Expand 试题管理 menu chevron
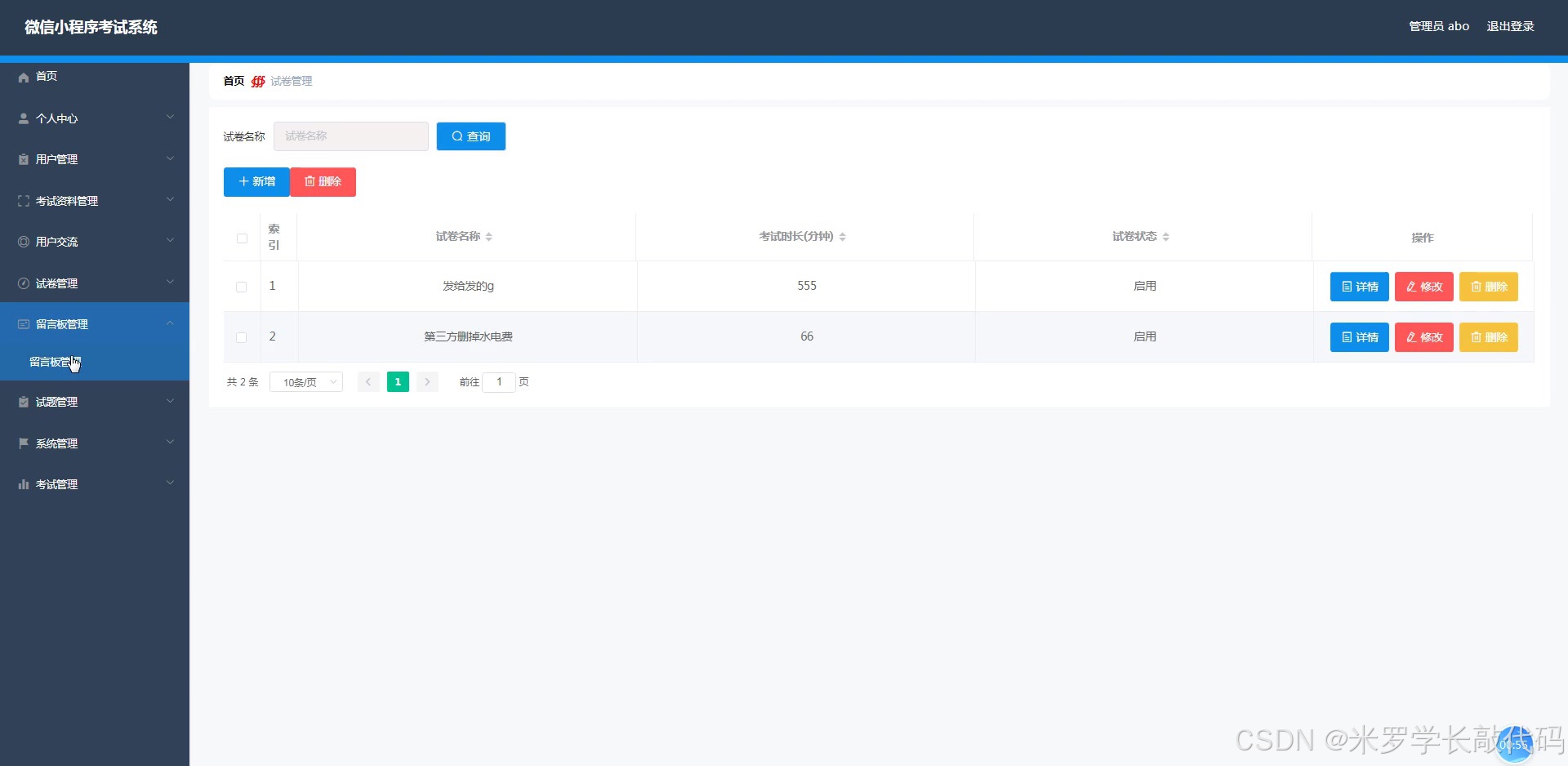Screen dimensions: 1568x766 tap(170, 400)
